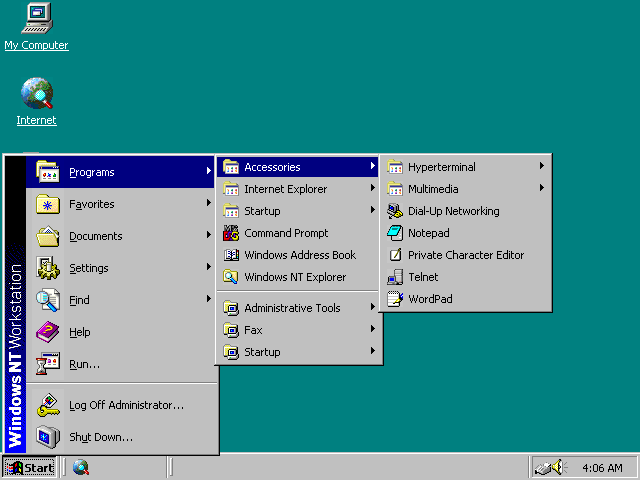Click the Telnet icon
This screenshot has height=480, width=640.
(395, 277)
